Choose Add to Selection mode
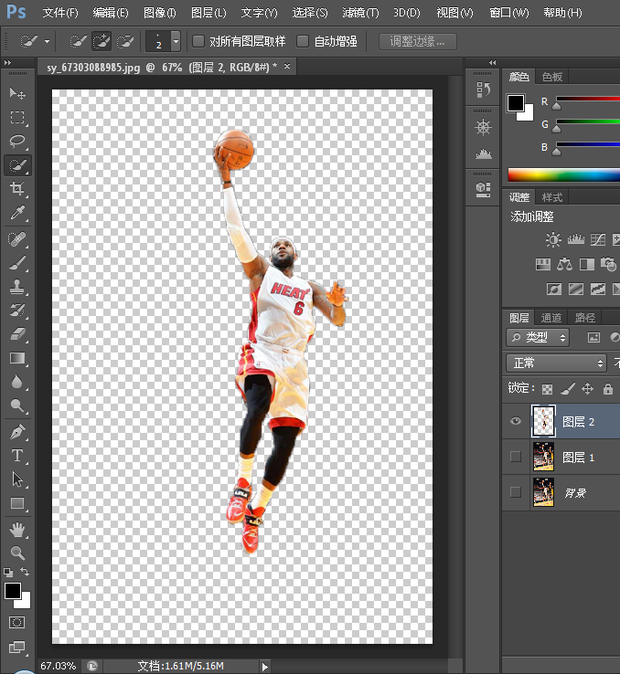620x674 pixels. click(101, 42)
